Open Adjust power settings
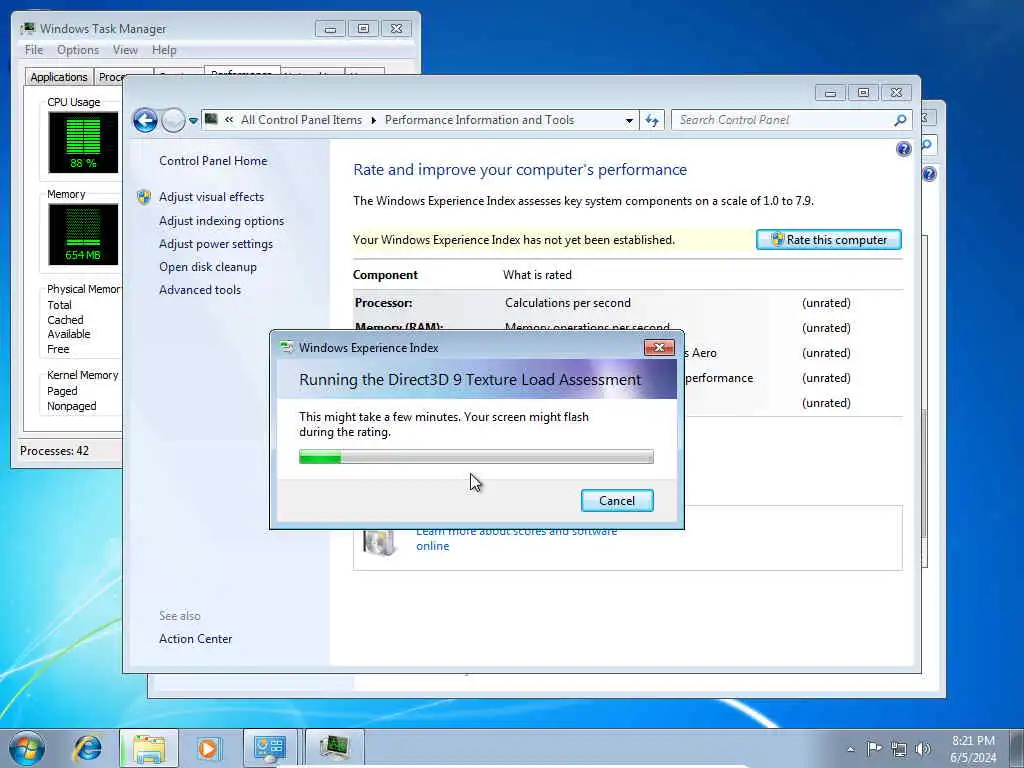This screenshot has width=1024, height=768. [216, 244]
